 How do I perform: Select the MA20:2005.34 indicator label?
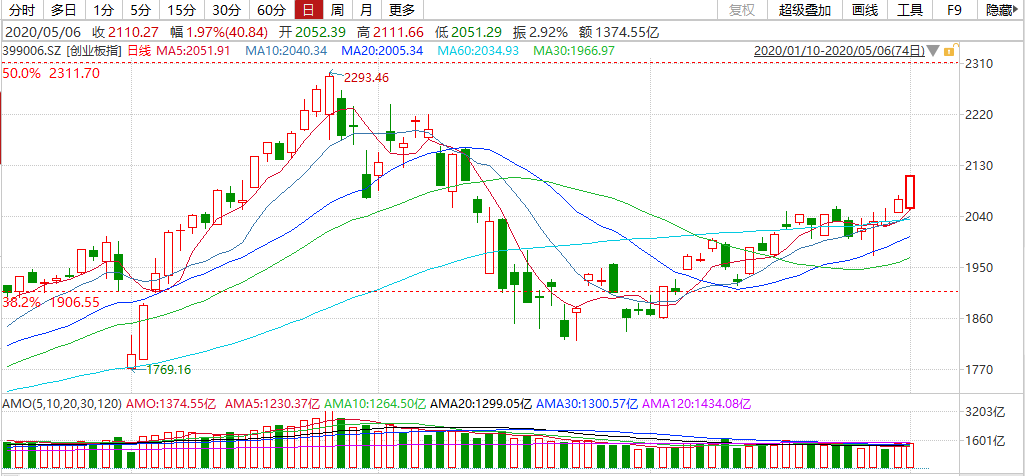(382, 50)
